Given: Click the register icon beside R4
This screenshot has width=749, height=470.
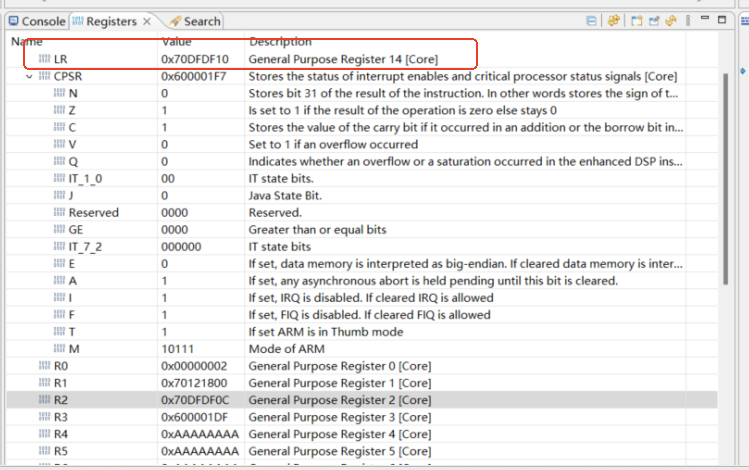Looking at the screenshot, I should pos(44,434).
